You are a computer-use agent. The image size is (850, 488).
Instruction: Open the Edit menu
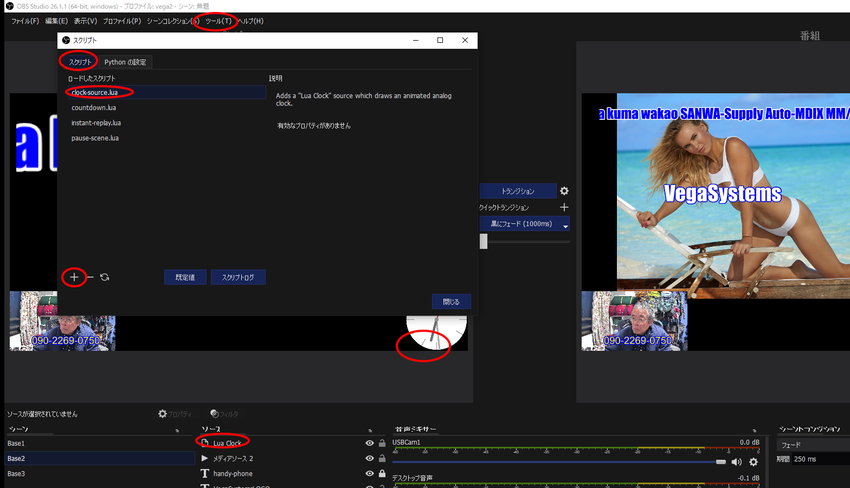56,21
